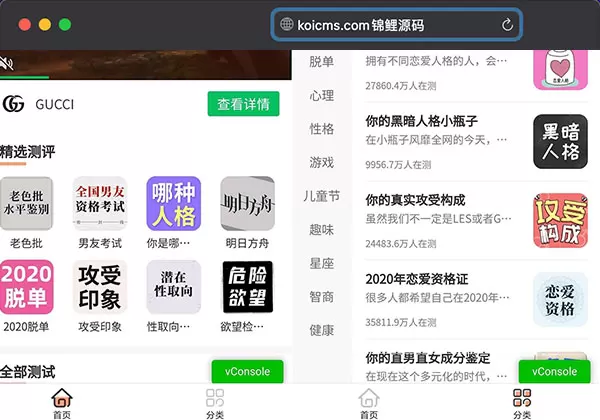Open the 潜在性取向 test icon
The height and width of the screenshot is (420, 600).
pos(174,287)
